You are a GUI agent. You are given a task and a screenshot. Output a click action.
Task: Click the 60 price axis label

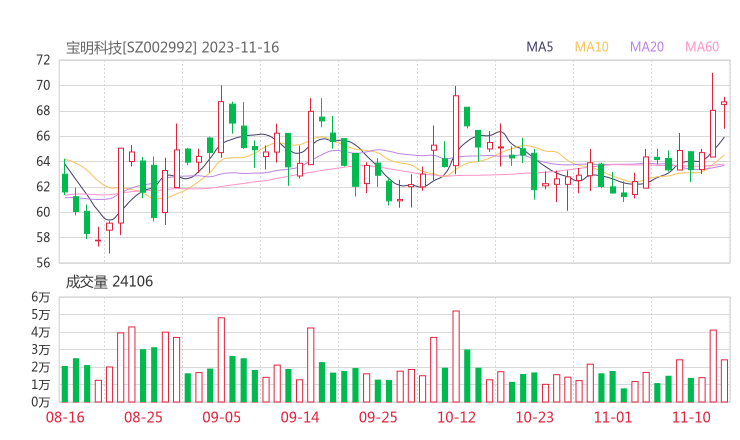(43, 212)
